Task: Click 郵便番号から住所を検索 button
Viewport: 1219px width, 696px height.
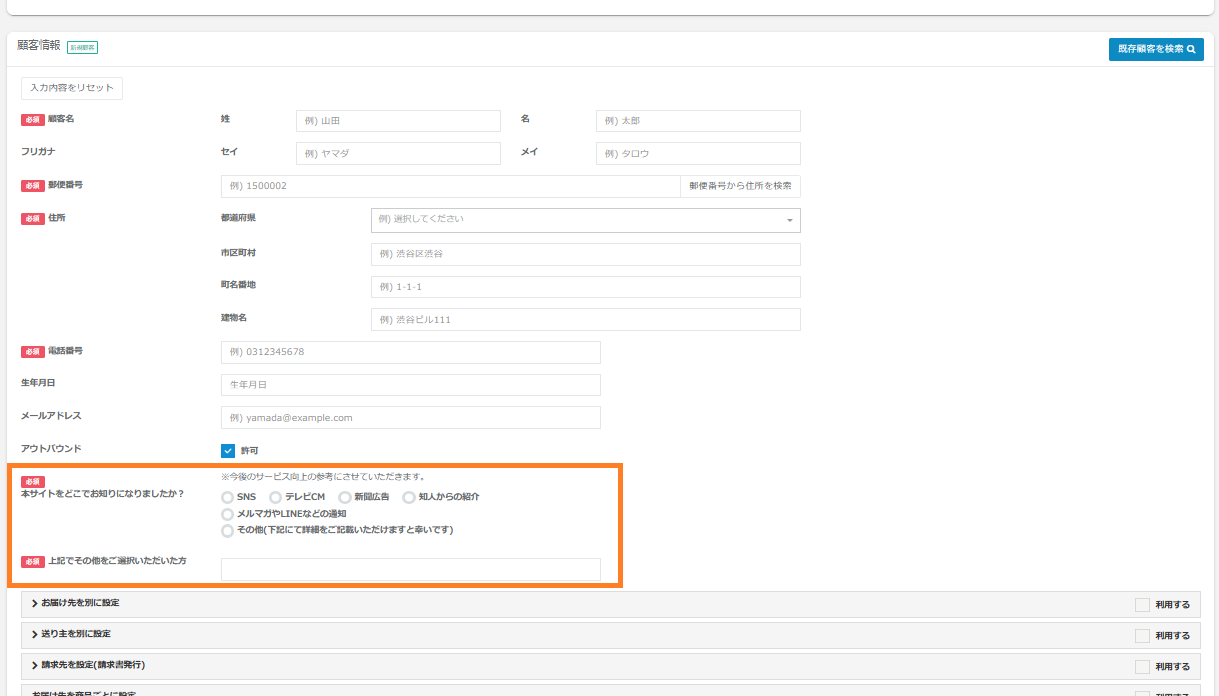Action: (740, 186)
